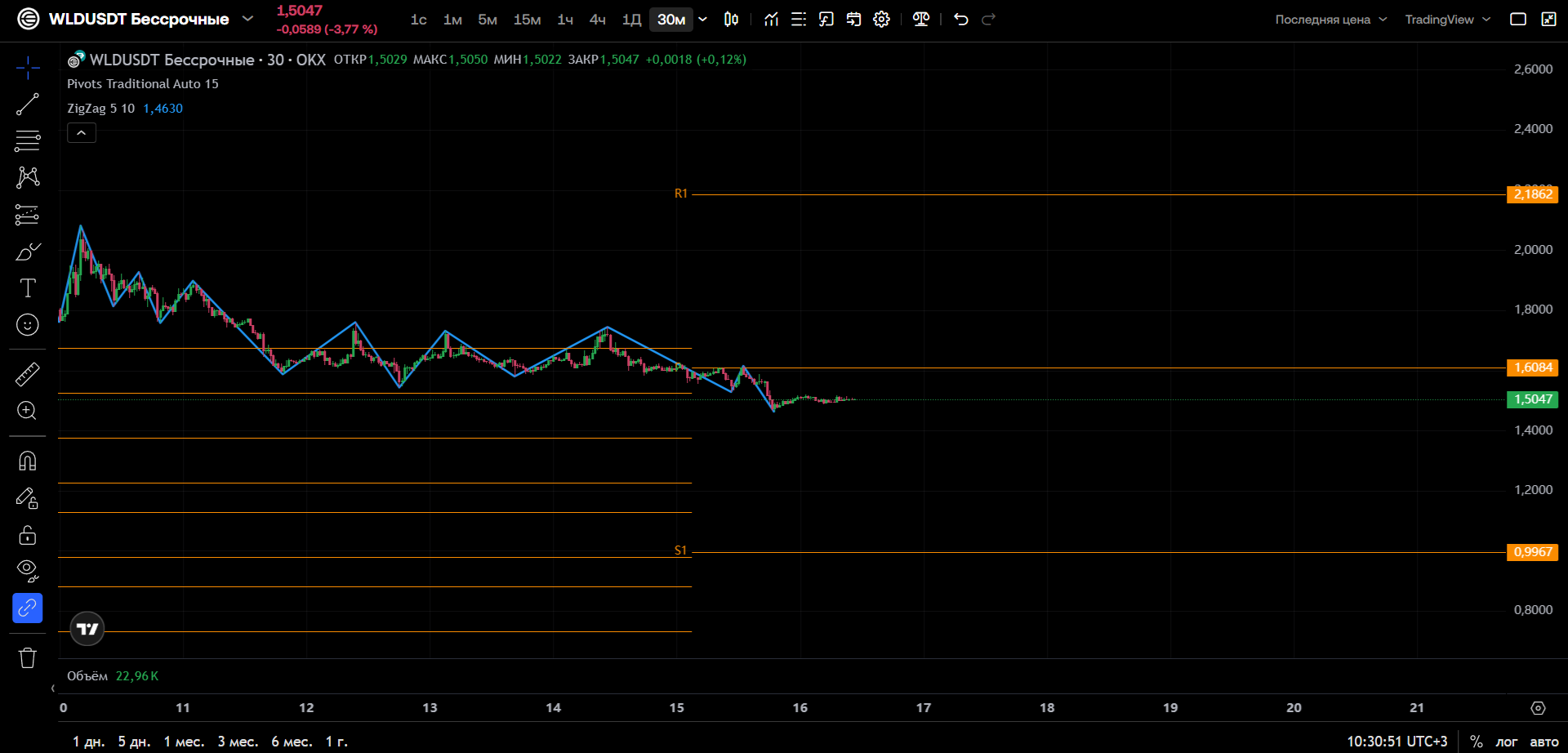Collapse the indicator legend chevron

82,132
